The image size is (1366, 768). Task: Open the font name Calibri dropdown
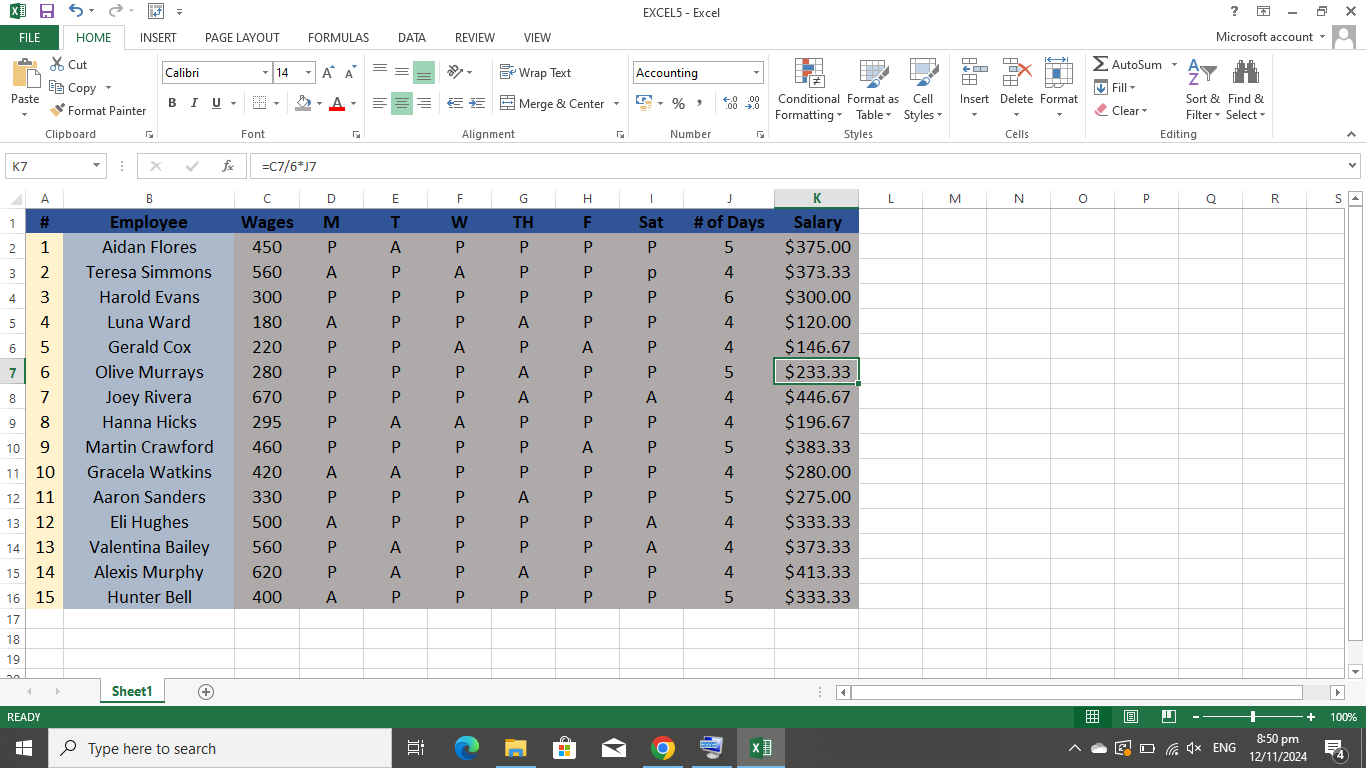pos(265,73)
